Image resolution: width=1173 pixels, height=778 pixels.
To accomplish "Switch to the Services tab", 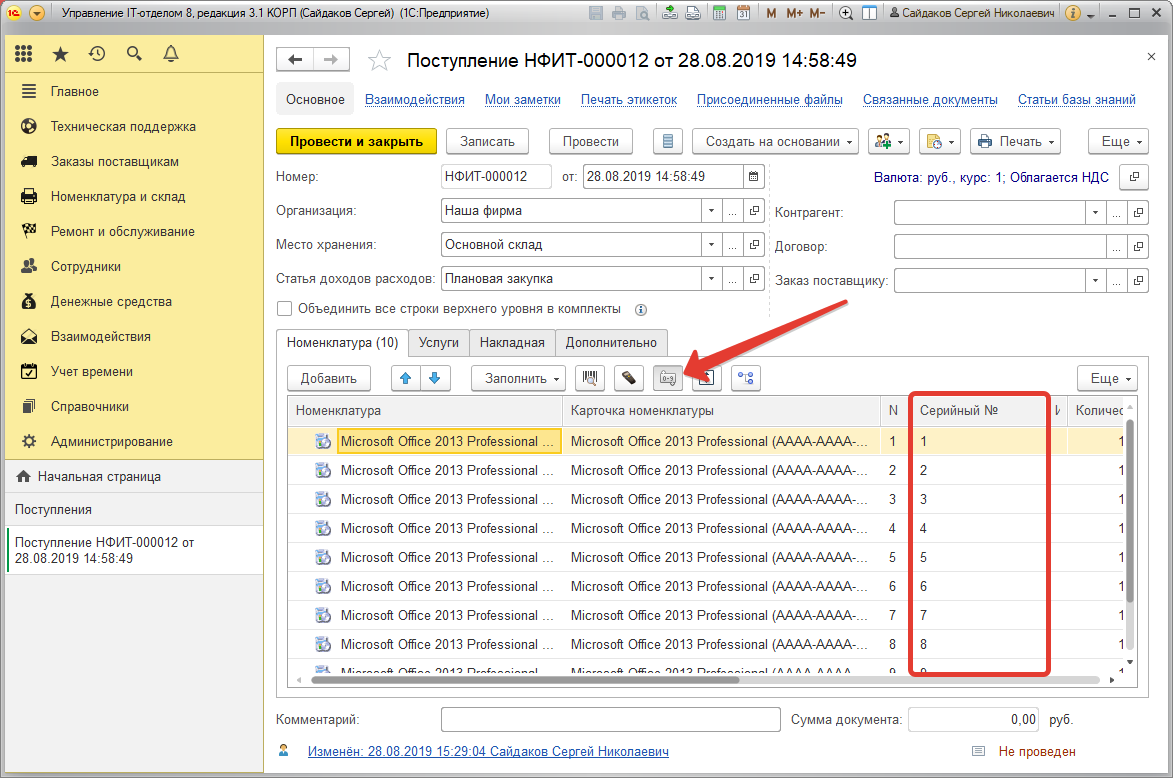I will 438,343.
